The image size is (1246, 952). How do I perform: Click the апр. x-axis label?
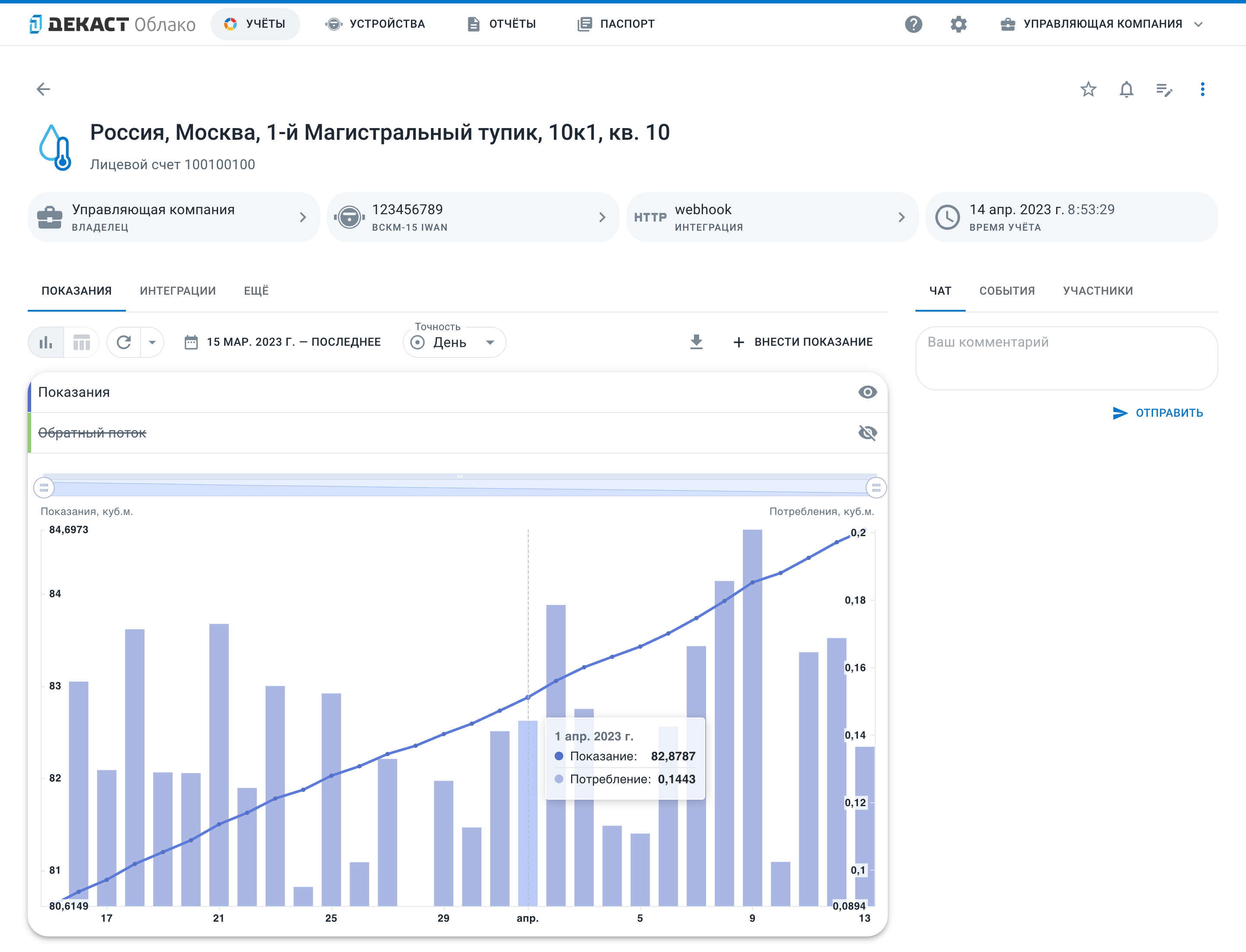(x=527, y=918)
